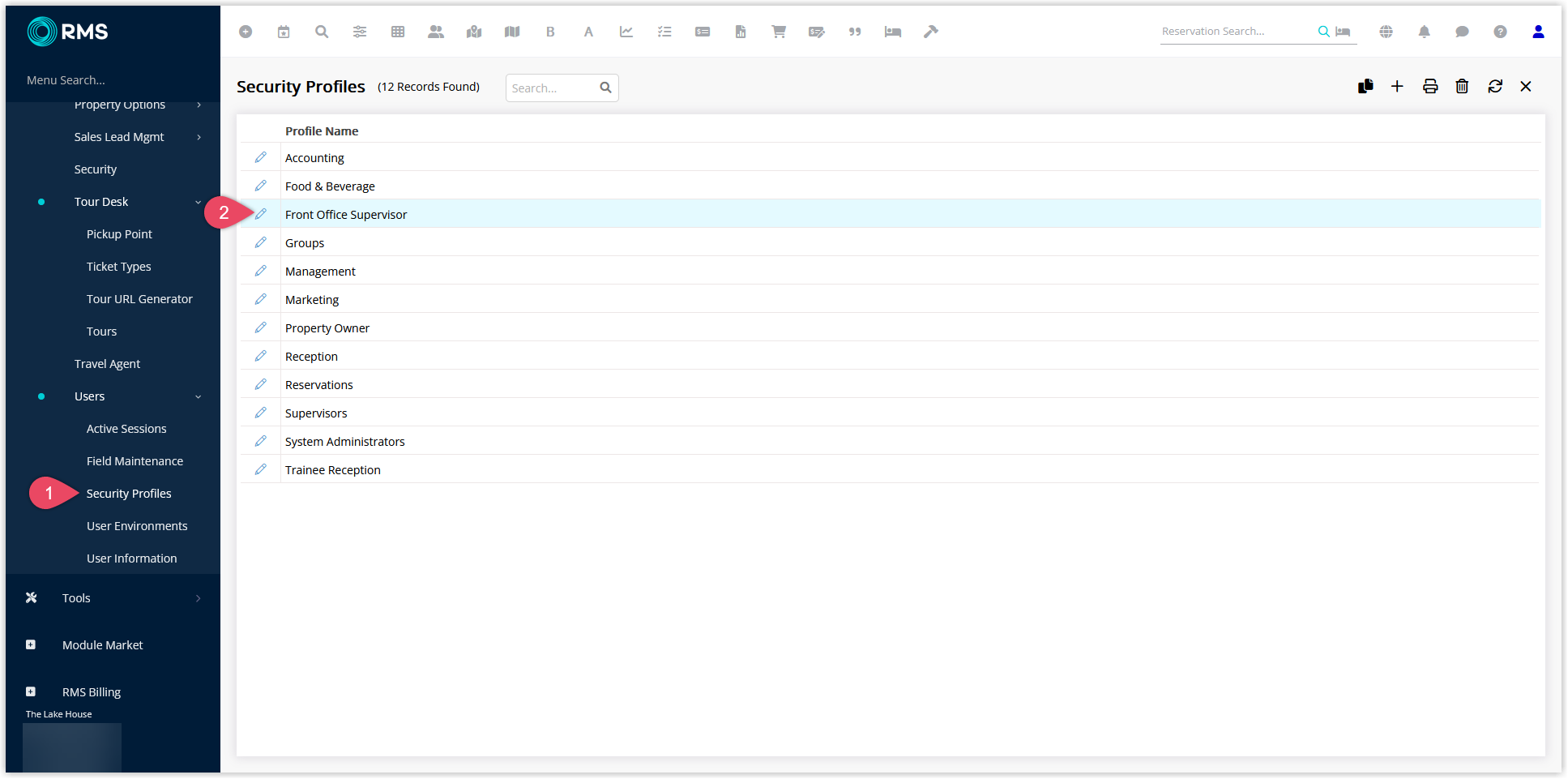Open the notifications bell icon
The width and height of the screenshot is (1568, 779).
1425,32
